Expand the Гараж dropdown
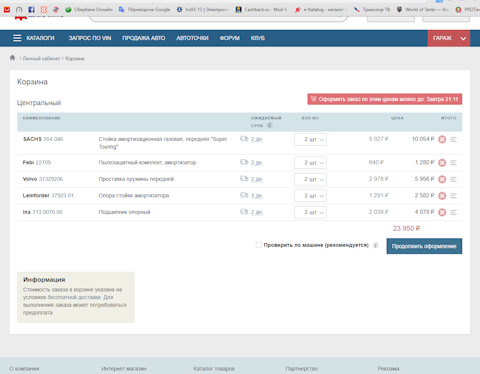The height and width of the screenshot is (374, 480). pyautogui.click(x=449, y=38)
